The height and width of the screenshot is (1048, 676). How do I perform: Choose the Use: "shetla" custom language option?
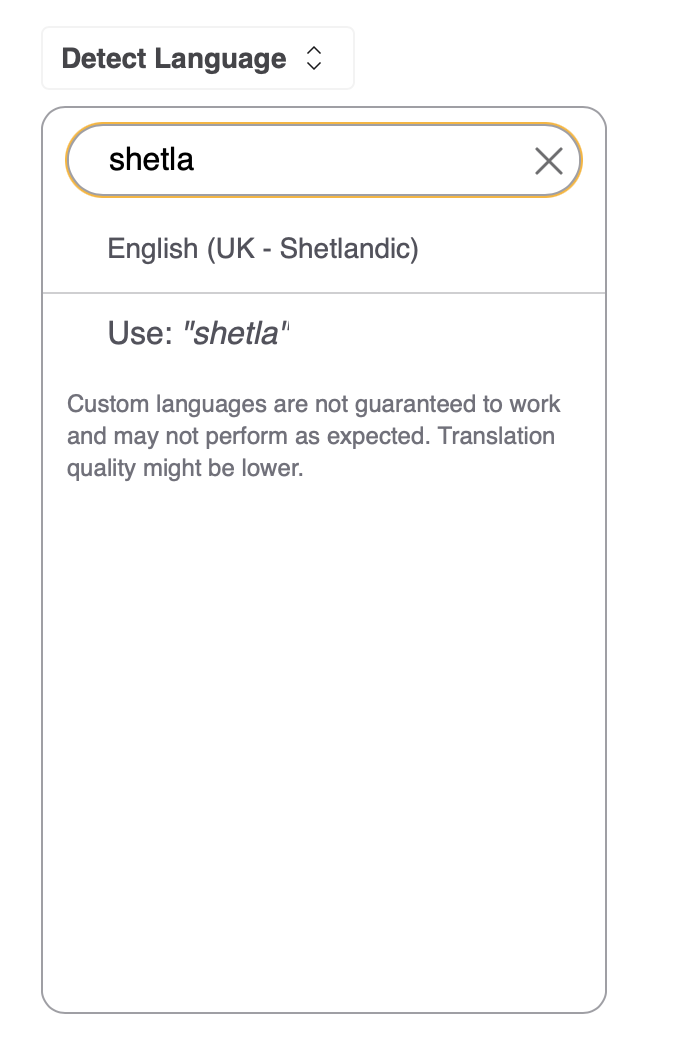pos(198,333)
